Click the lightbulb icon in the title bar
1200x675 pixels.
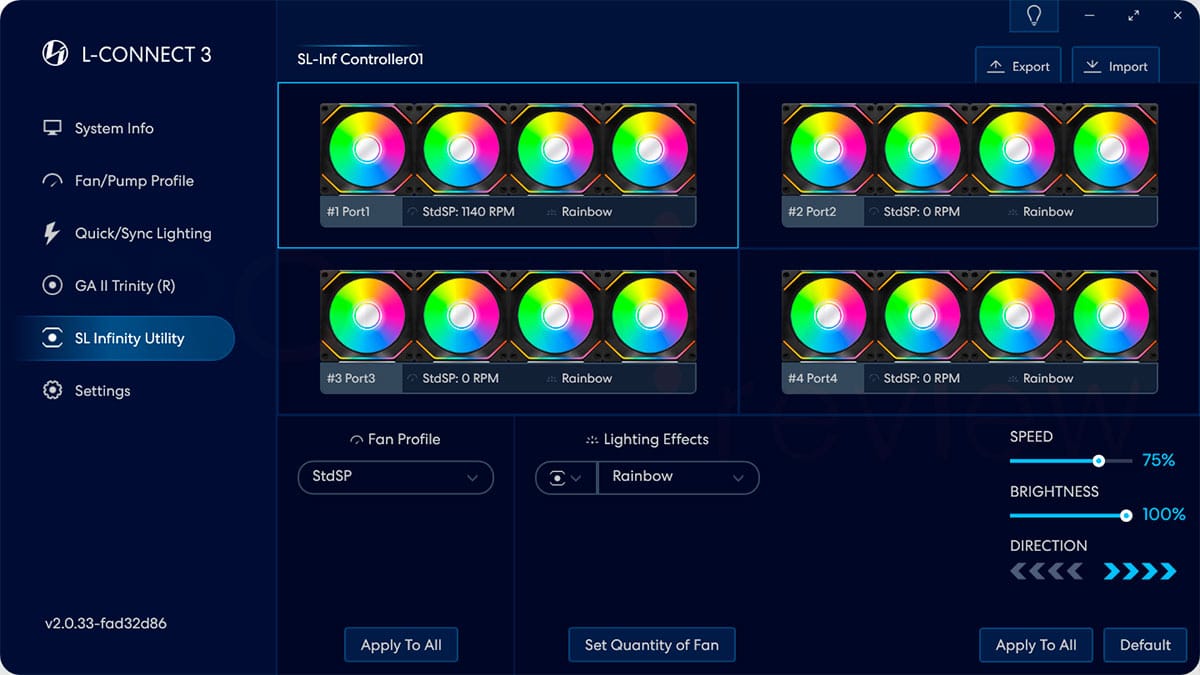1034,16
